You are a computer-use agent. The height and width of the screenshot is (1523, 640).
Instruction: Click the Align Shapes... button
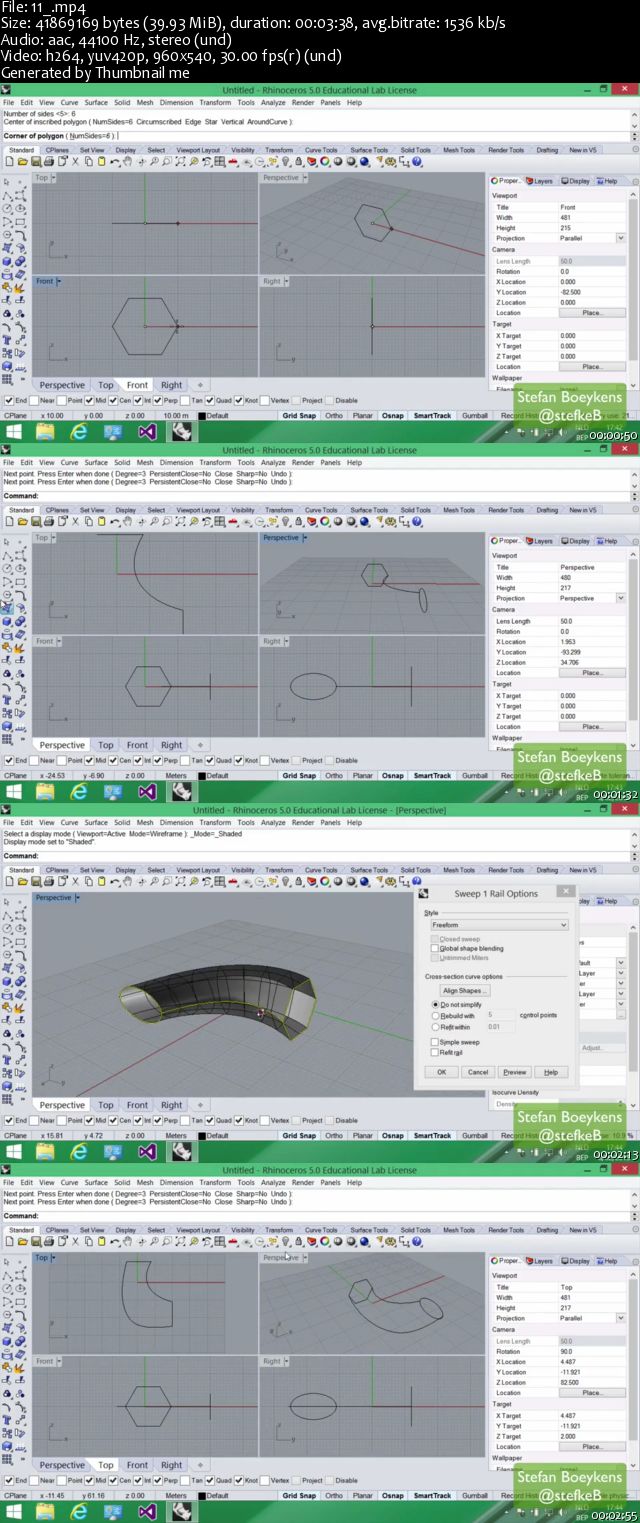pos(464,991)
